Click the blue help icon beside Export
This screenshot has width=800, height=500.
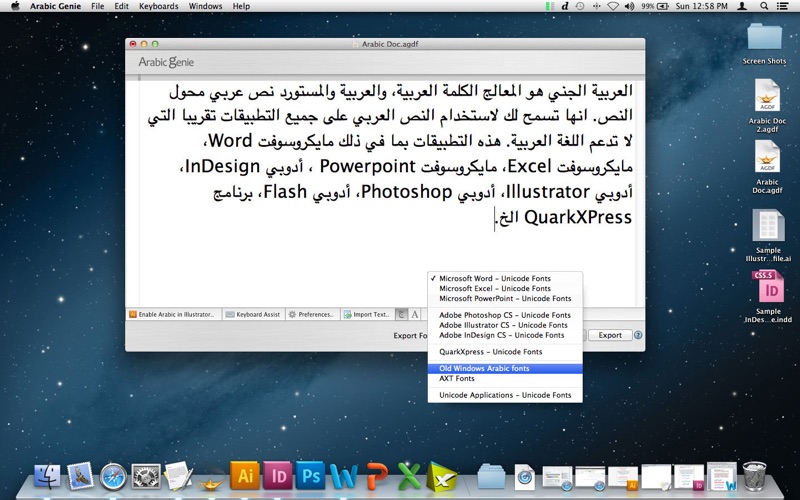pos(637,336)
